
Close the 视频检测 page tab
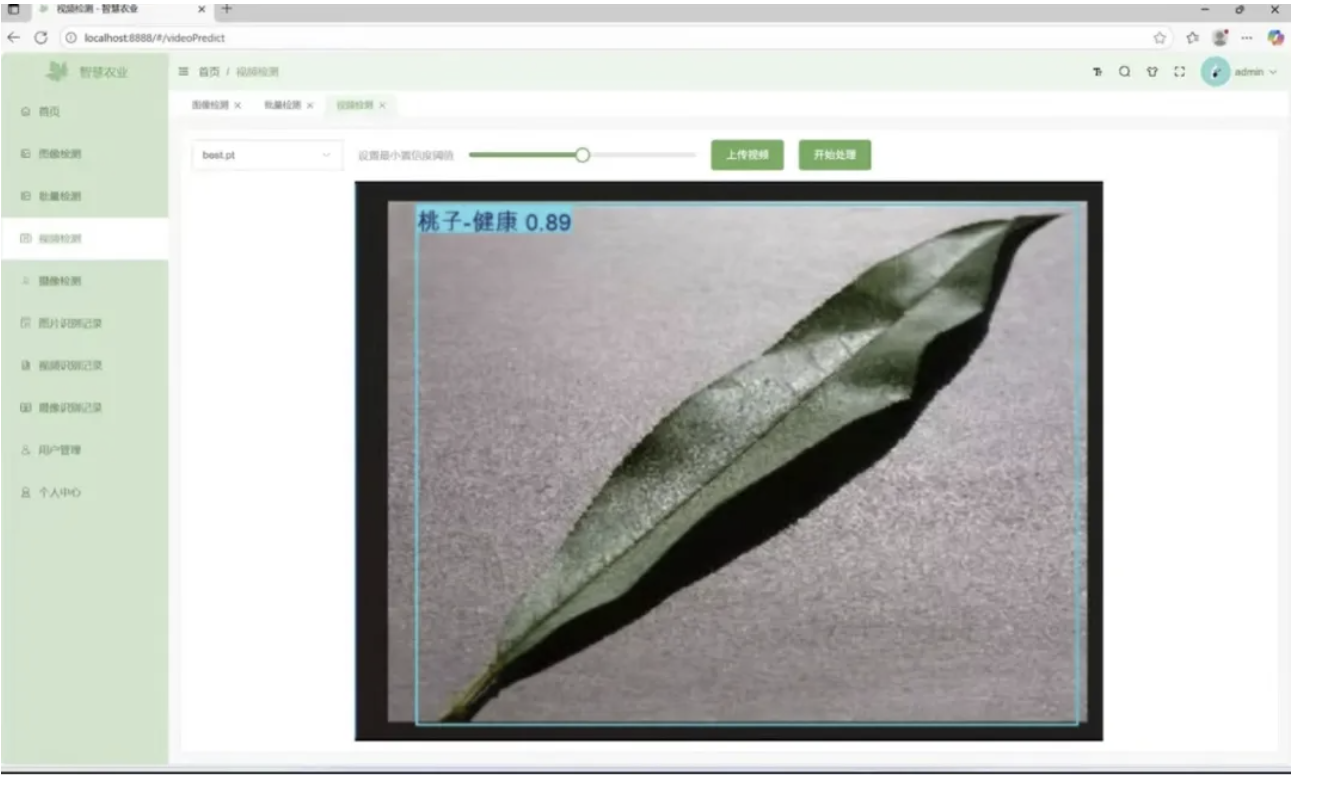coord(382,105)
